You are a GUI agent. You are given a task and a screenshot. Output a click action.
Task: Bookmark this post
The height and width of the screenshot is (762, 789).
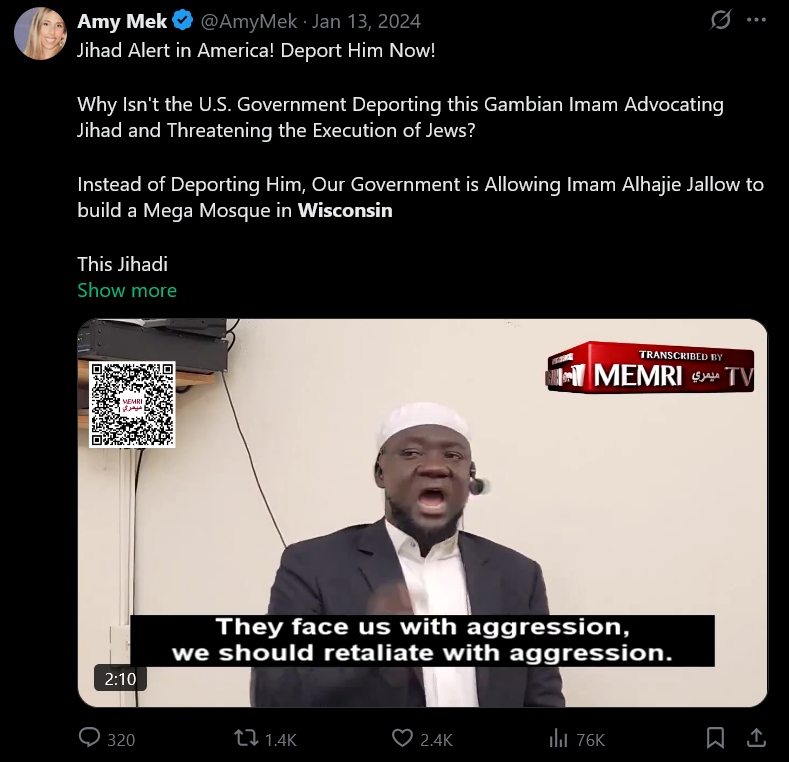pyautogui.click(x=715, y=738)
